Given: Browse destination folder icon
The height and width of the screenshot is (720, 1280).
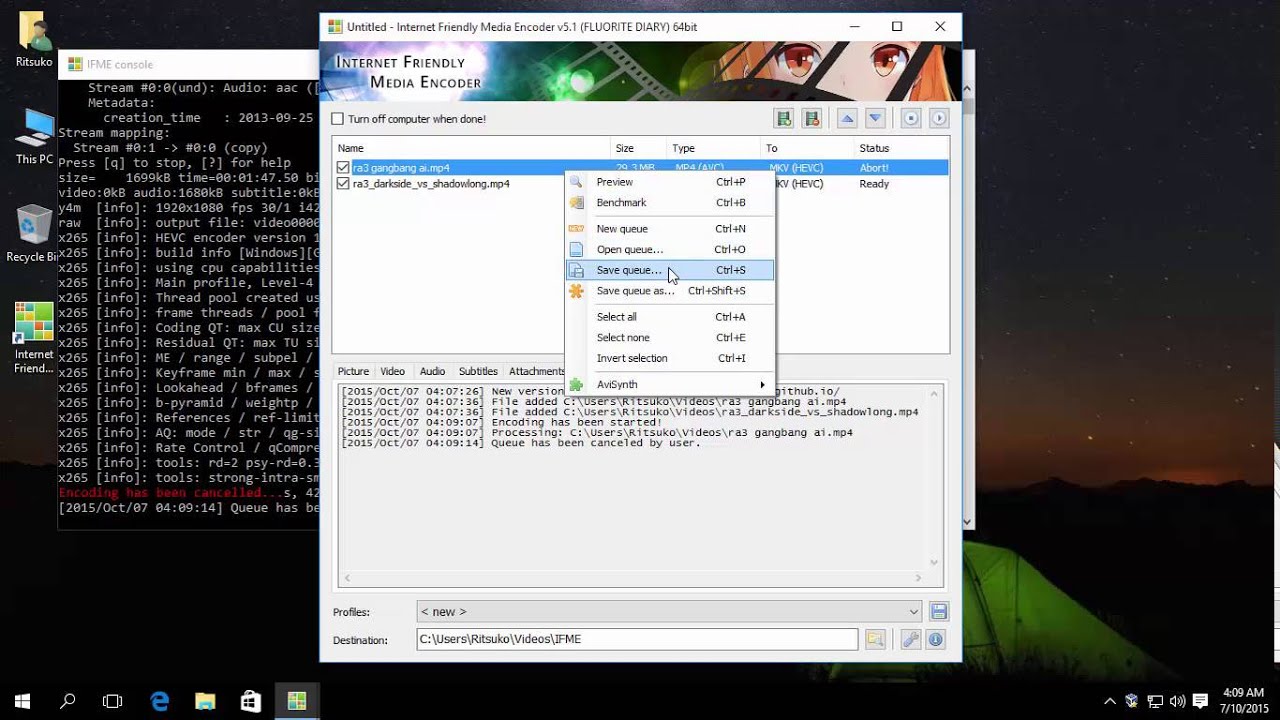Looking at the screenshot, I should (875, 639).
